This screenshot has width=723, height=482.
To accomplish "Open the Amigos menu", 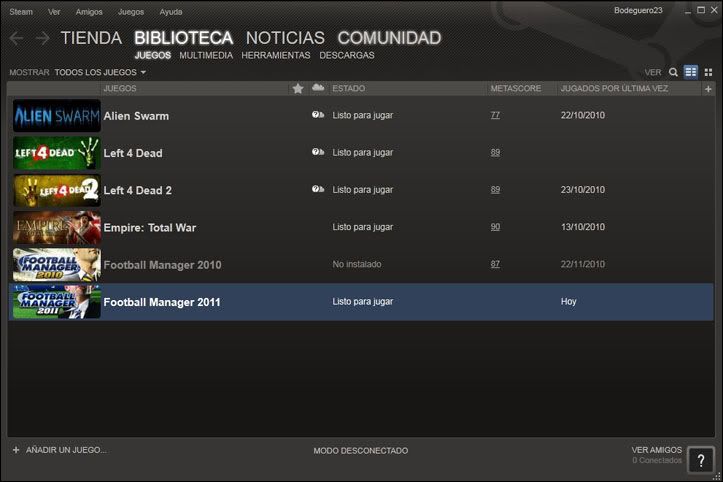I will [x=89, y=12].
